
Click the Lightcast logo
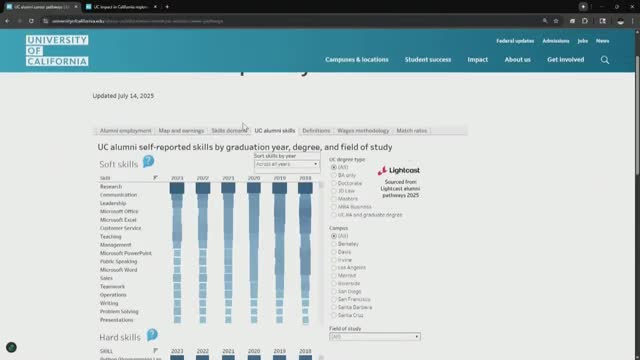point(399,170)
